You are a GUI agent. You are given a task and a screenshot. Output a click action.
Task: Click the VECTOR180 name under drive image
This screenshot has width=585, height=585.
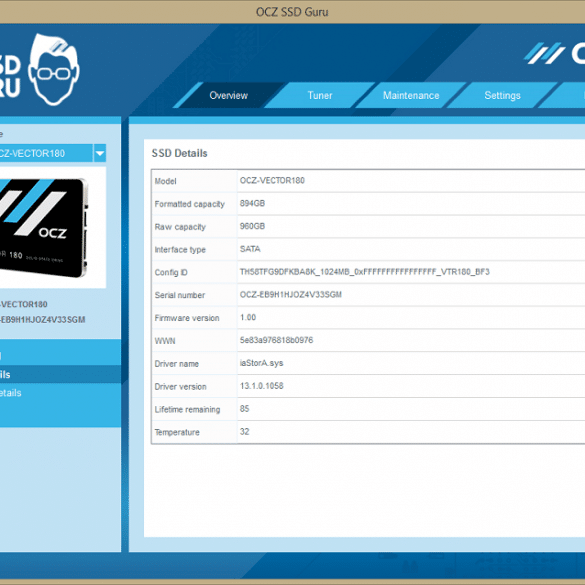point(24,304)
